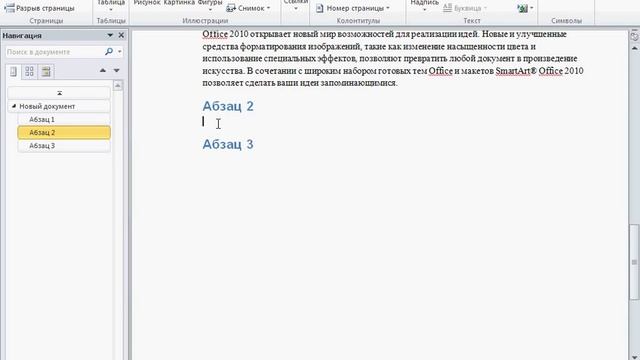This screenshot has height=360, width=640.
Task: Open the Ссылки links dropdown
Action: pyautogui.click(x=296, y=6)
